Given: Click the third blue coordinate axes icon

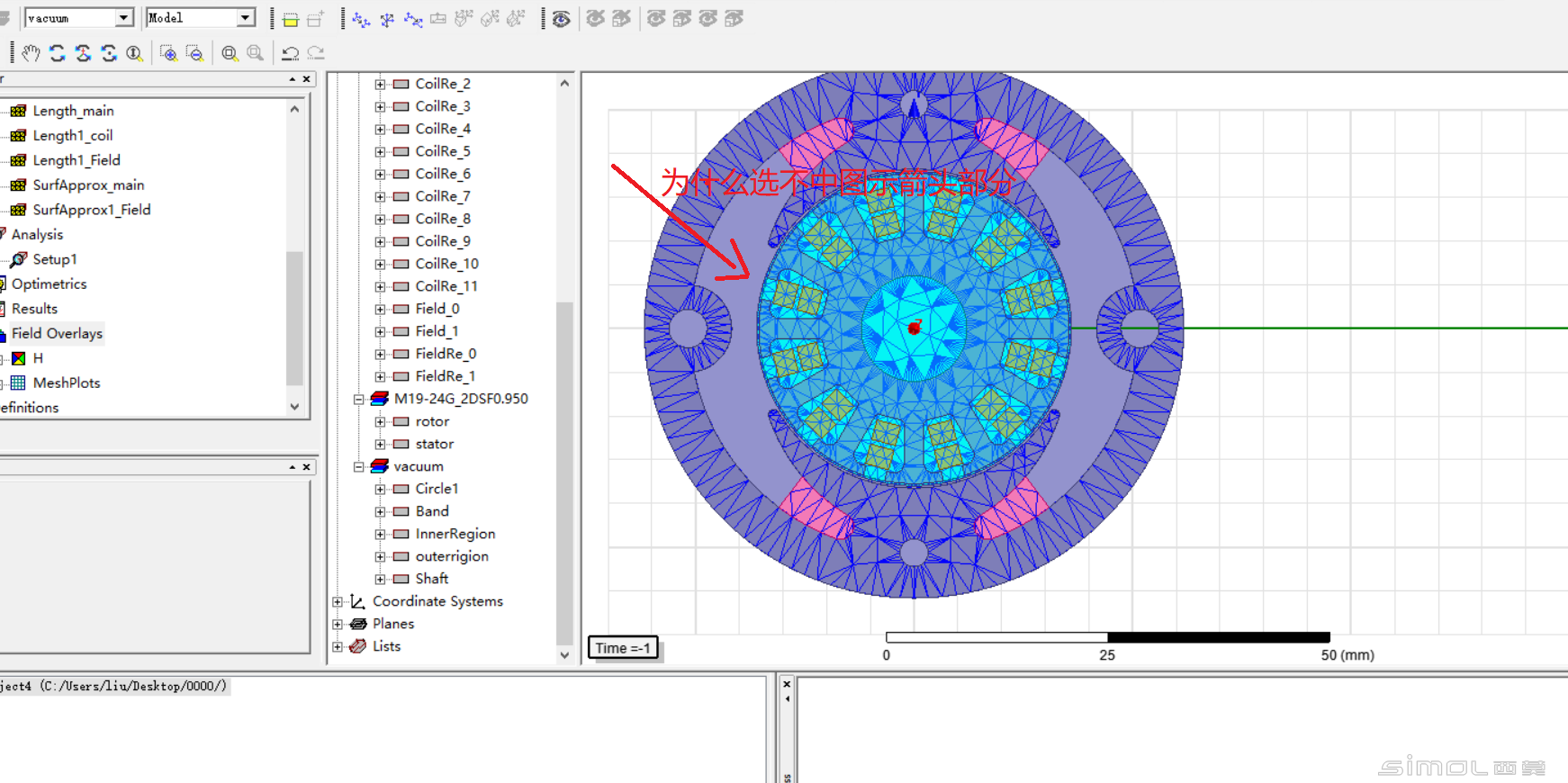Looking at the screenshot, I should pos(413,19).
